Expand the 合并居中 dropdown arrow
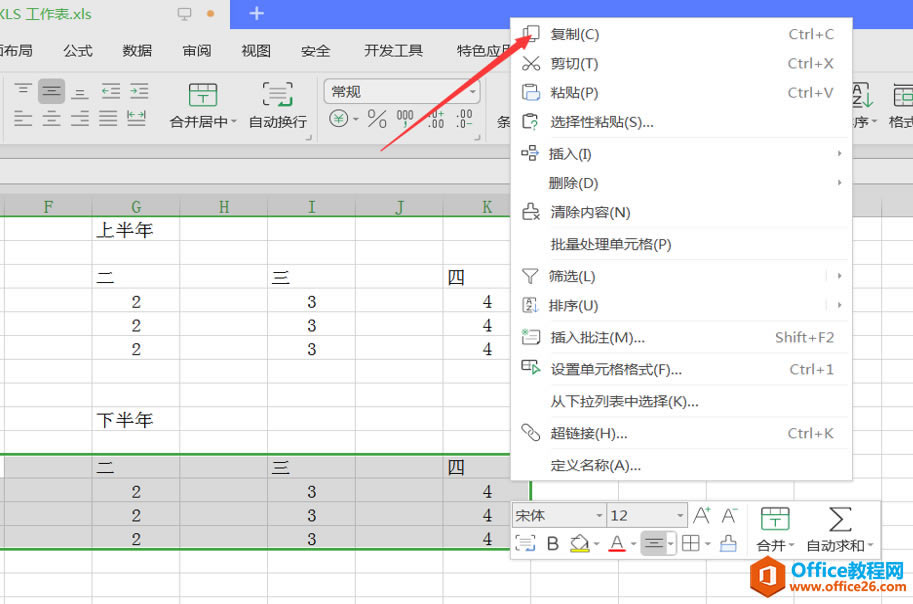 coord(234,122)
